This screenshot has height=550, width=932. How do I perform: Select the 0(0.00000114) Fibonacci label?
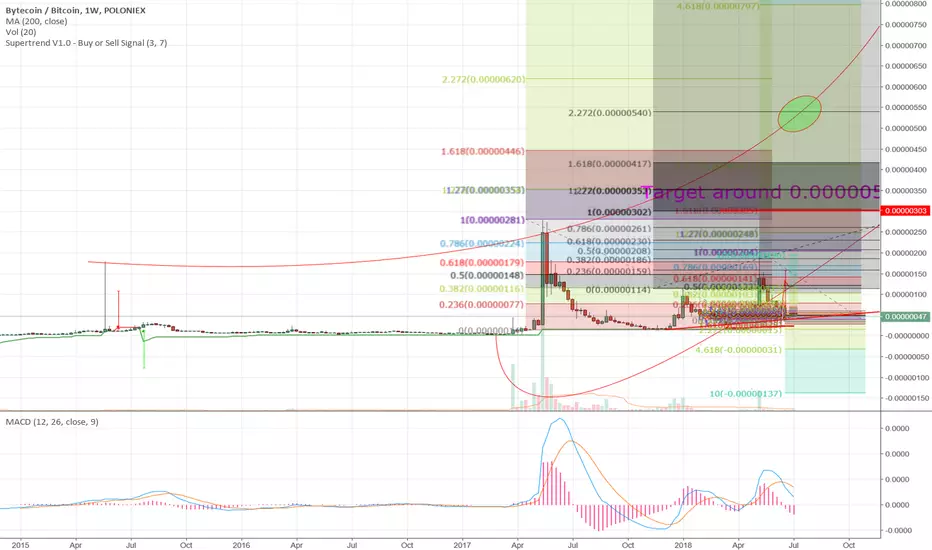click(x=619, y=290)
